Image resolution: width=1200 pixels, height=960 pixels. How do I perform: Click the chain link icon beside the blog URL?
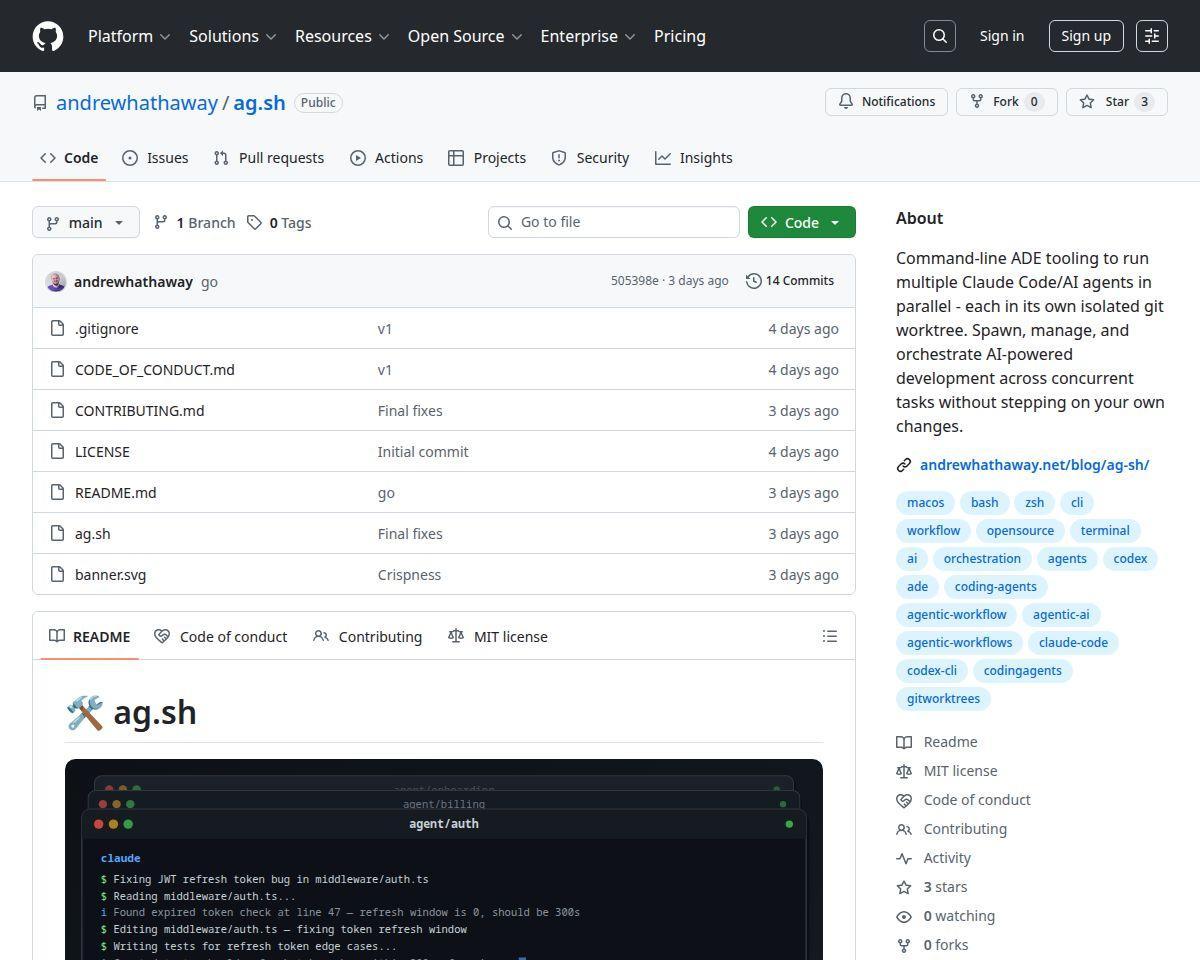coord(904,464)
